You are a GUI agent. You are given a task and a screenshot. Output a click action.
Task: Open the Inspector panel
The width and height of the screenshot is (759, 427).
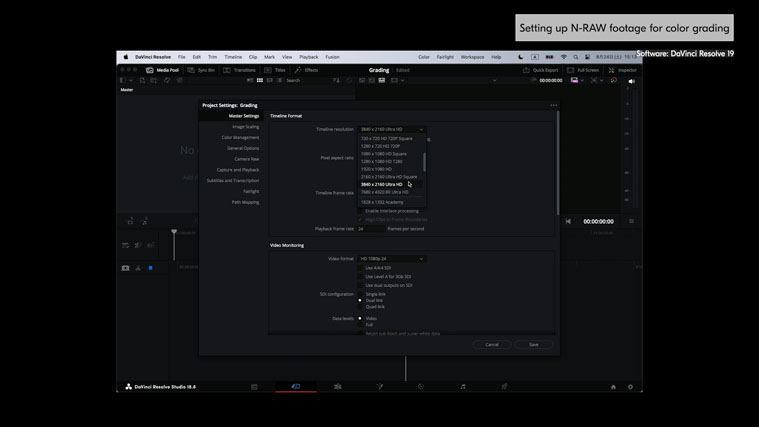coord(622,70)
